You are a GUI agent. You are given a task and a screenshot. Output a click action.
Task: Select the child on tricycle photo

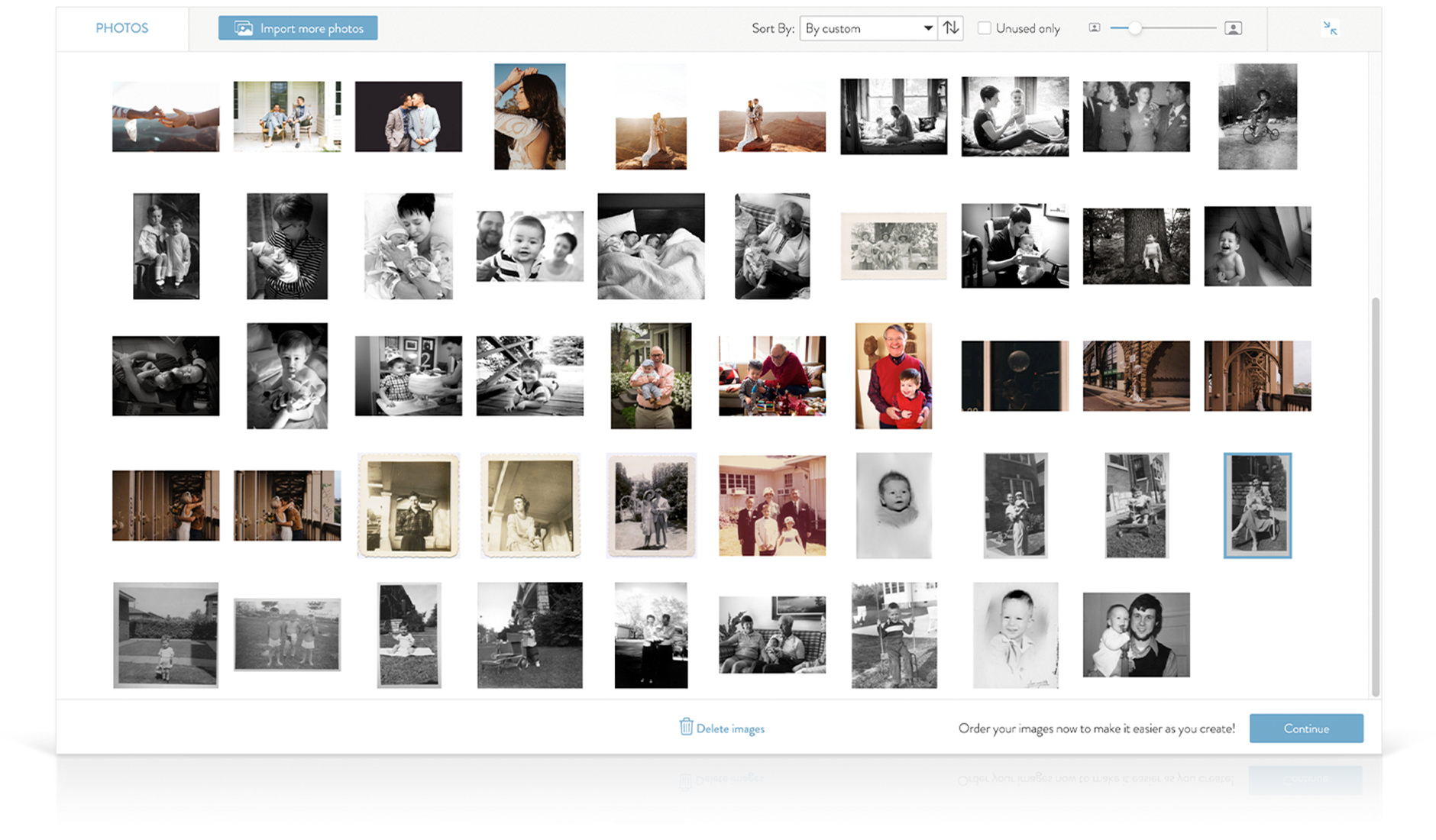(x=1257, y=117)
